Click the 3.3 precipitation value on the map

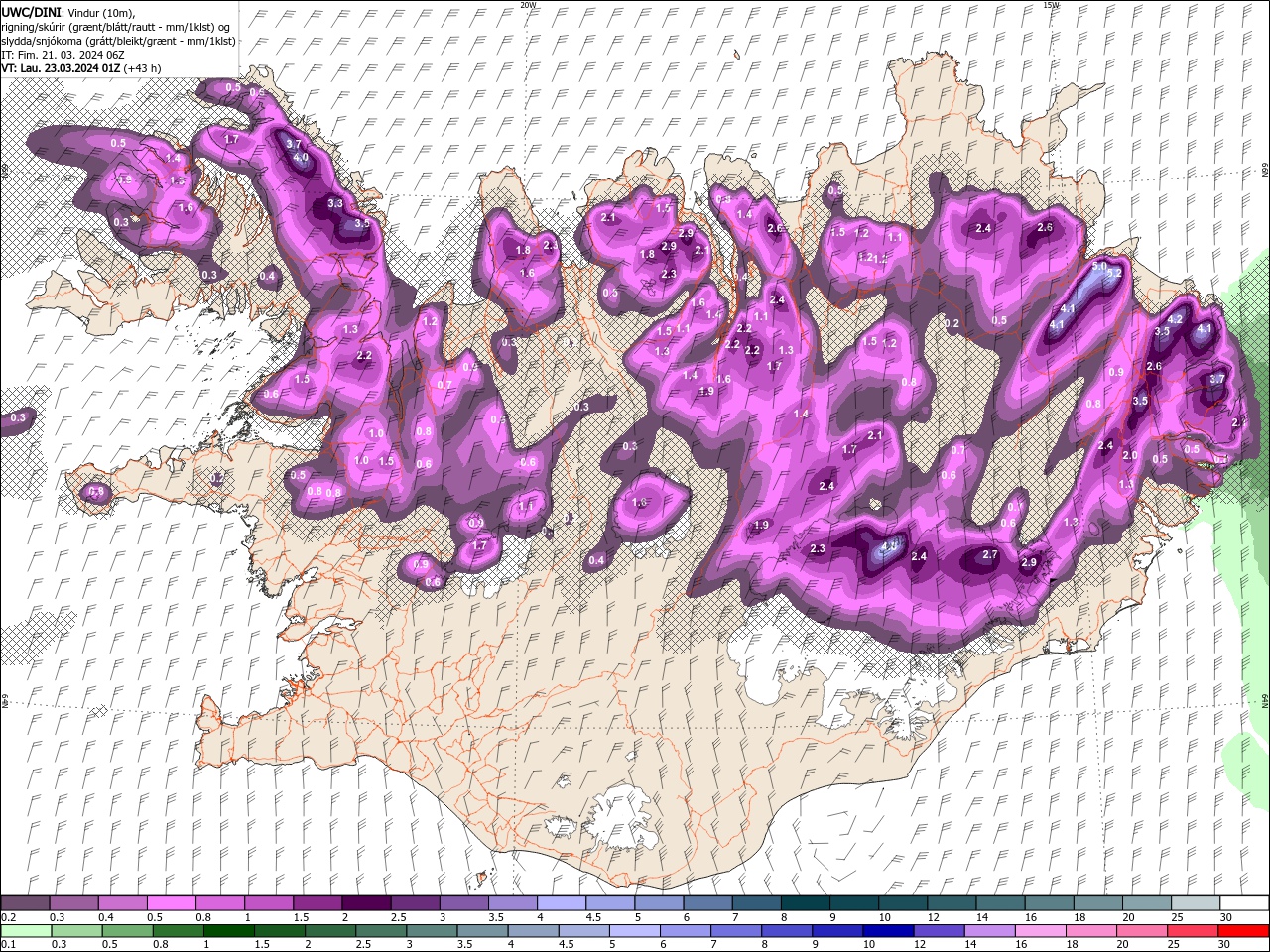[x=335, y=203]
